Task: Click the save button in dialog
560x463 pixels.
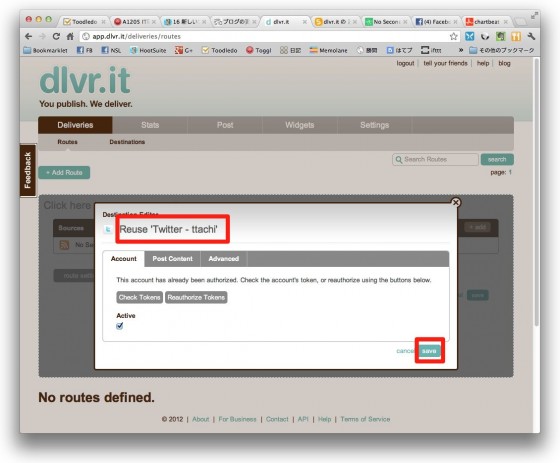Action: (429, 351)
